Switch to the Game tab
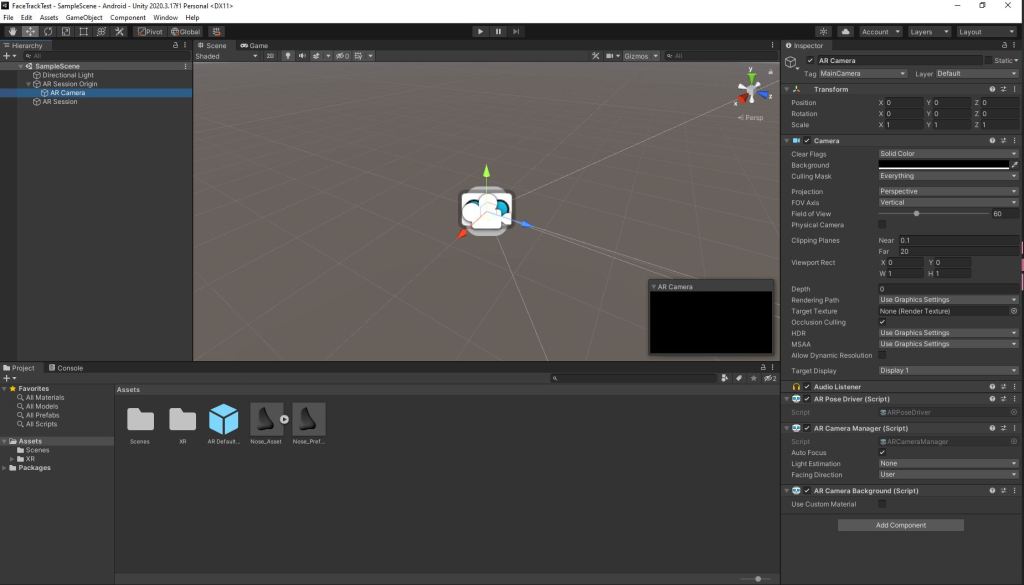Image resolution: width=1024 pixels, height=585 pixels. [254, 46]
